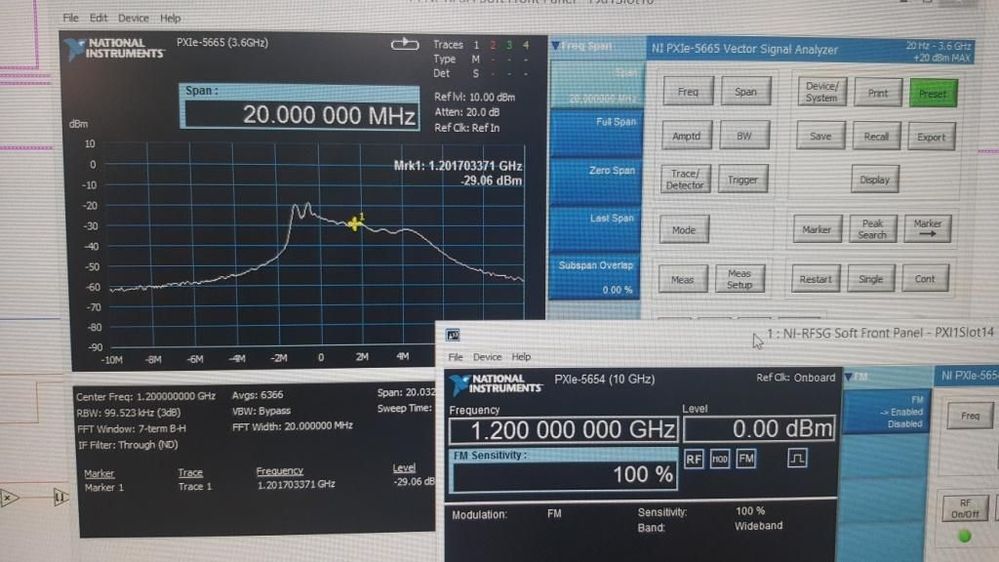
Task: Toggle the MOD modulation icon
Action: click(720, 459)
